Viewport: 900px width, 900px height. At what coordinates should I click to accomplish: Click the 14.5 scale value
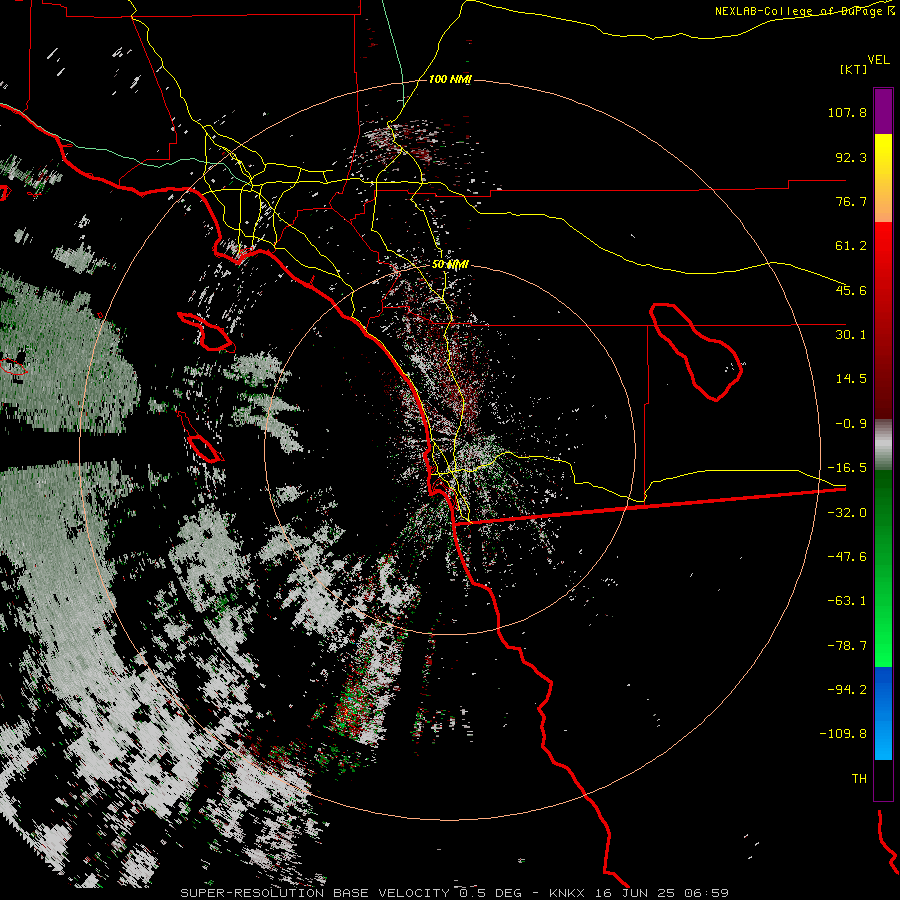click(851, 379)
